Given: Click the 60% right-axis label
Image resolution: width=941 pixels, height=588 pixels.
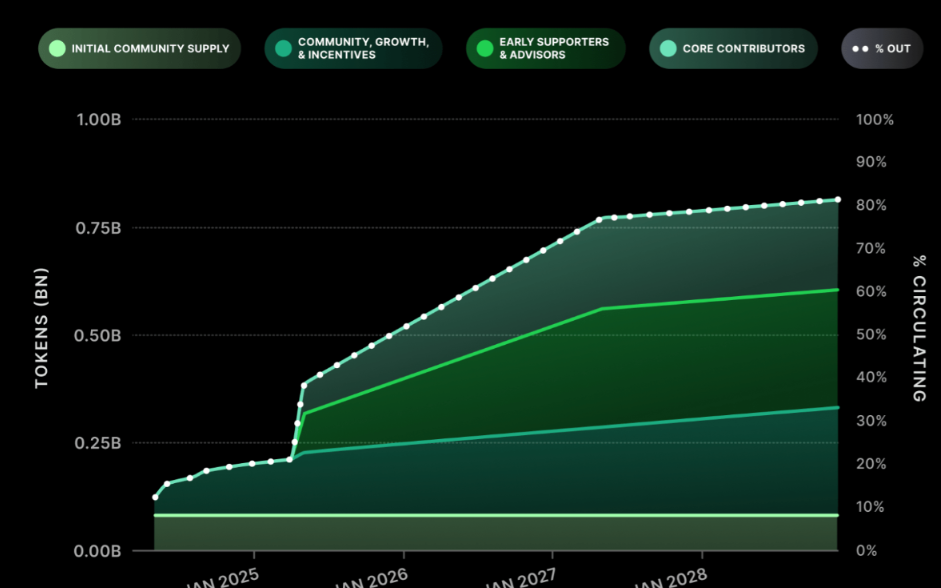Looking at the screenshot, I should pos(871,292).
